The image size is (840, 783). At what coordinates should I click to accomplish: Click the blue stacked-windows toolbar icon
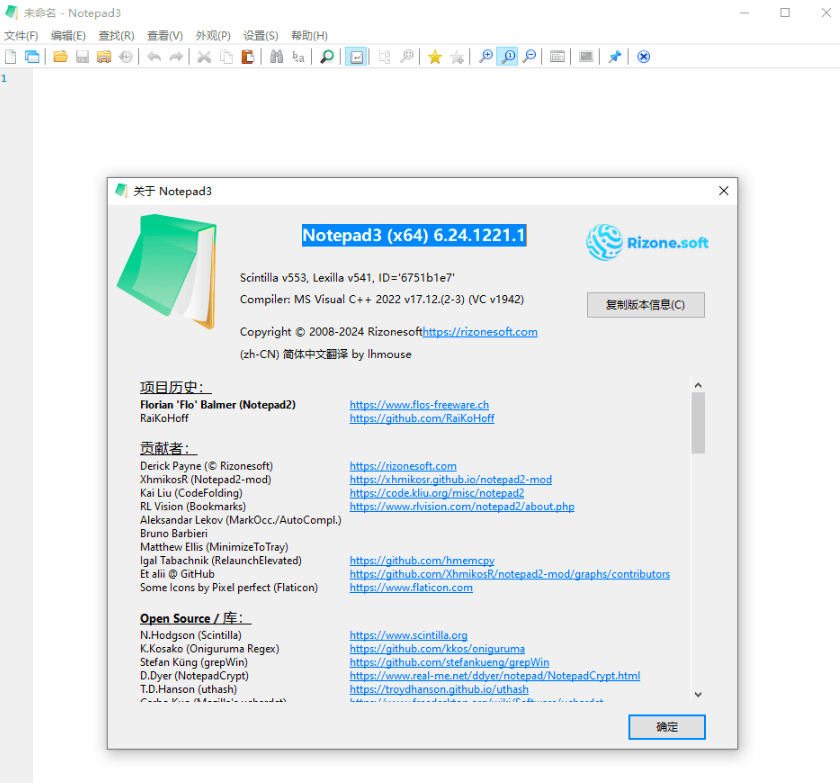pyautogui.click(x=32, y=57)
